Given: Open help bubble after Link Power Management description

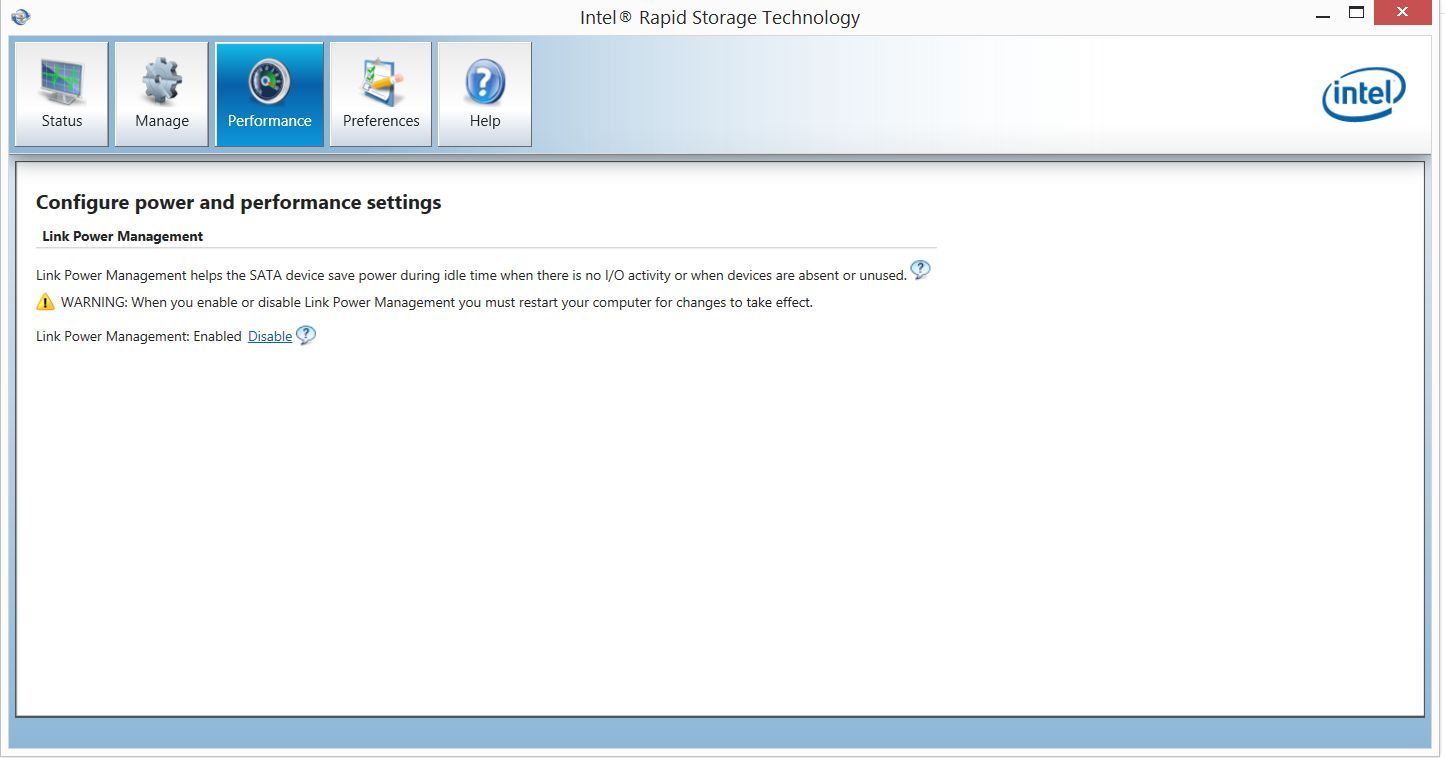Looking at the screenshot, I should [920, 270].
